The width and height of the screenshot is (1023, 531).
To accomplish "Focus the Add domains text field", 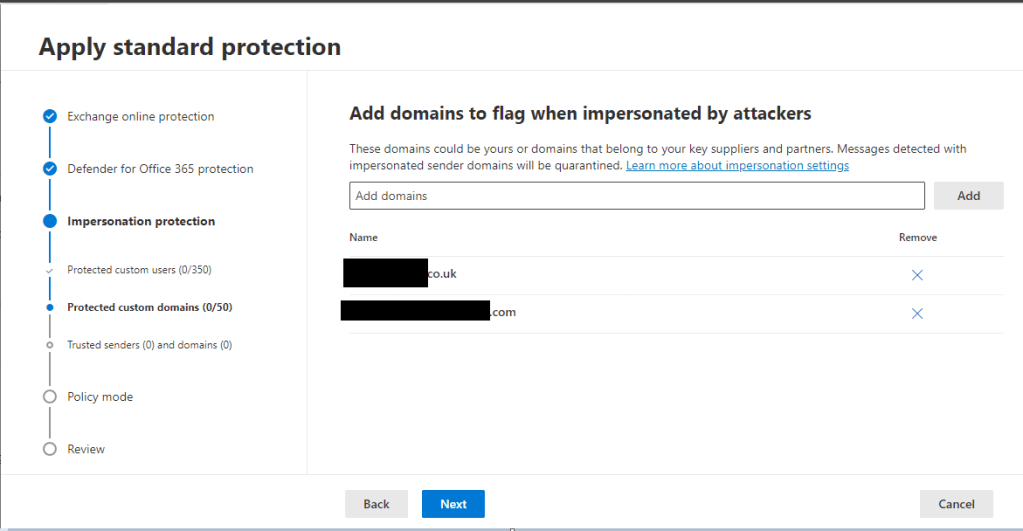I will [x=636, y=196].
